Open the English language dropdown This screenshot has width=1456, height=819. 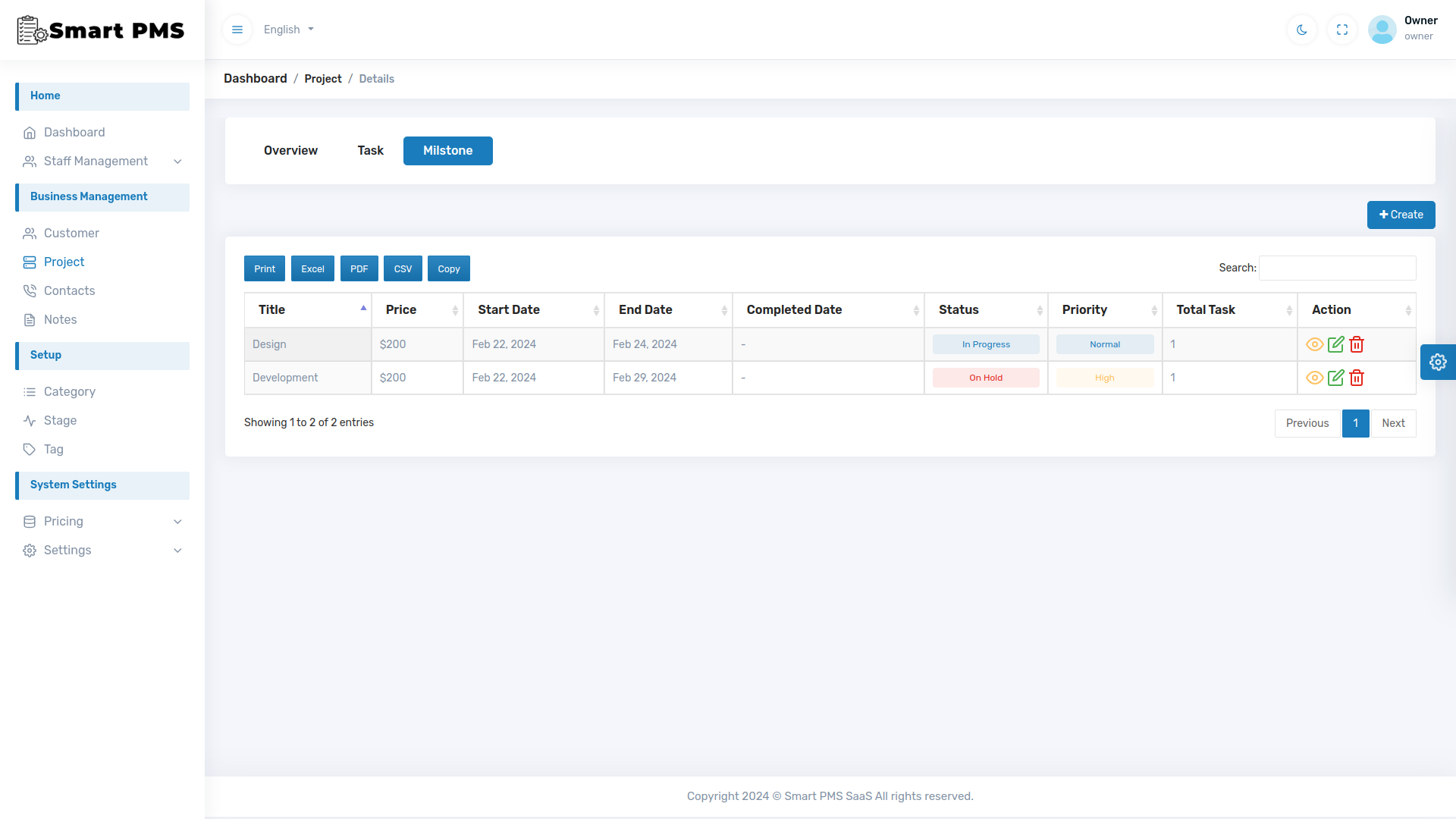point(287,30)
